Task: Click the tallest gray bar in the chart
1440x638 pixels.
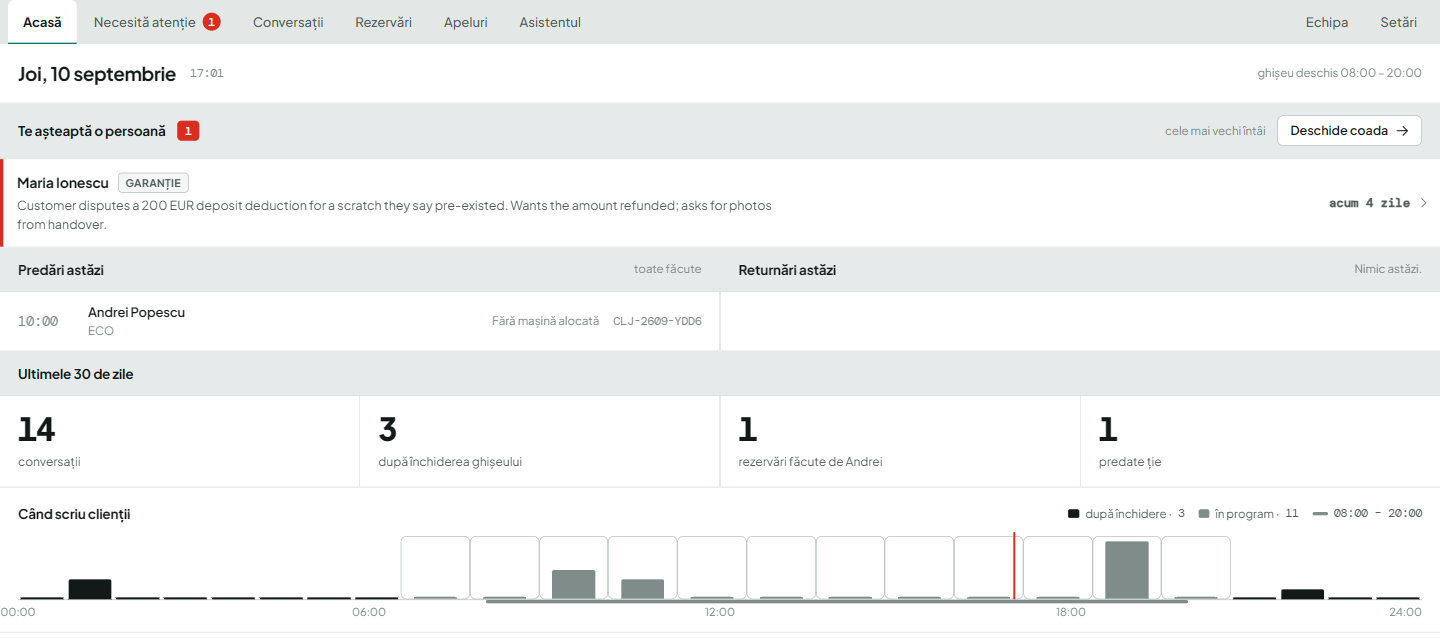Action: [x=1126, y=570]
